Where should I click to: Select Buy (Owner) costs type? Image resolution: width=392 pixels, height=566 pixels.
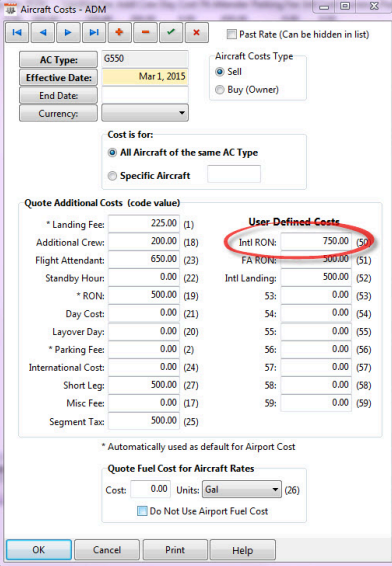(219, 90)
